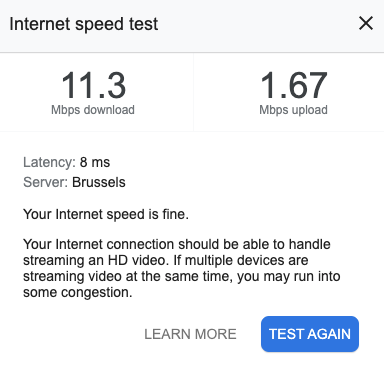Click the Mbps download label
This screenshot has width=384, height=368.
[x=93, y=110]
